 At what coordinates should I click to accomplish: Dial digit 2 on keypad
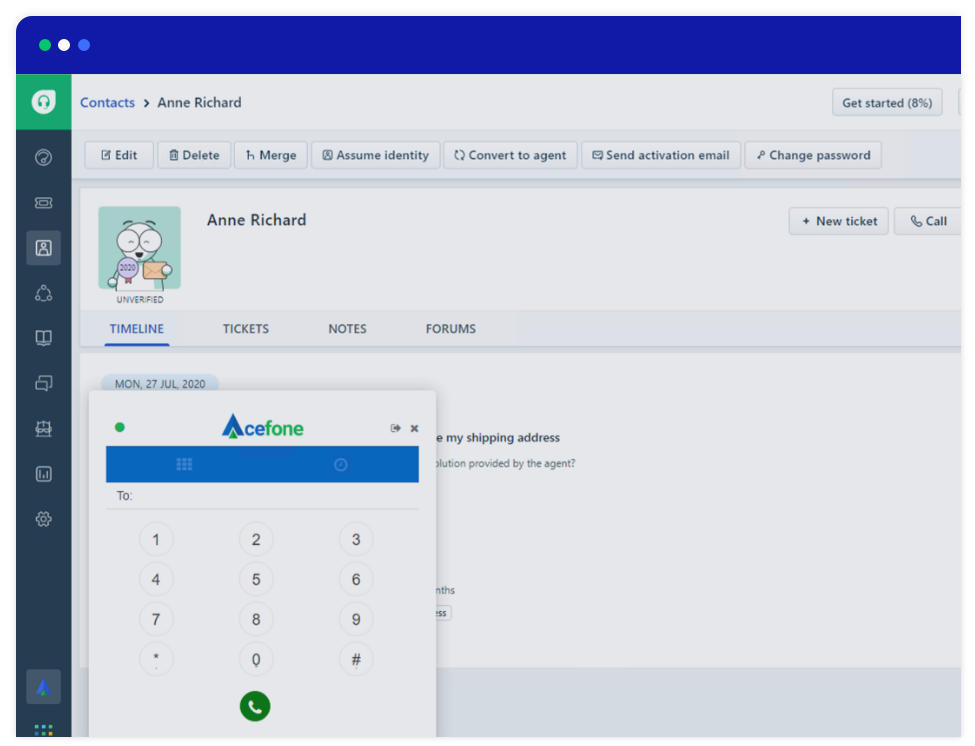256,539
